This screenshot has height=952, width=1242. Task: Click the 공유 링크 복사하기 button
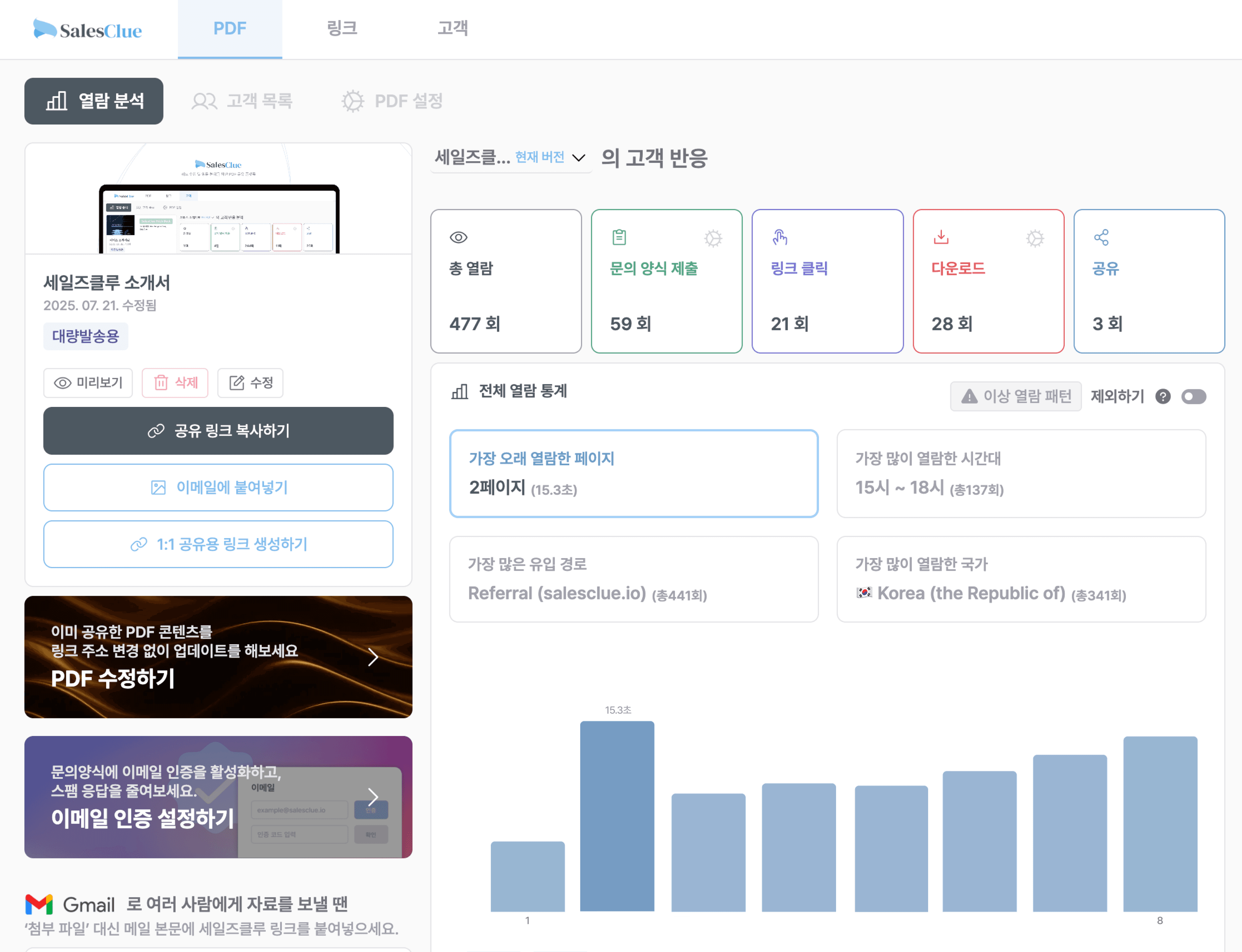point(218,431)
